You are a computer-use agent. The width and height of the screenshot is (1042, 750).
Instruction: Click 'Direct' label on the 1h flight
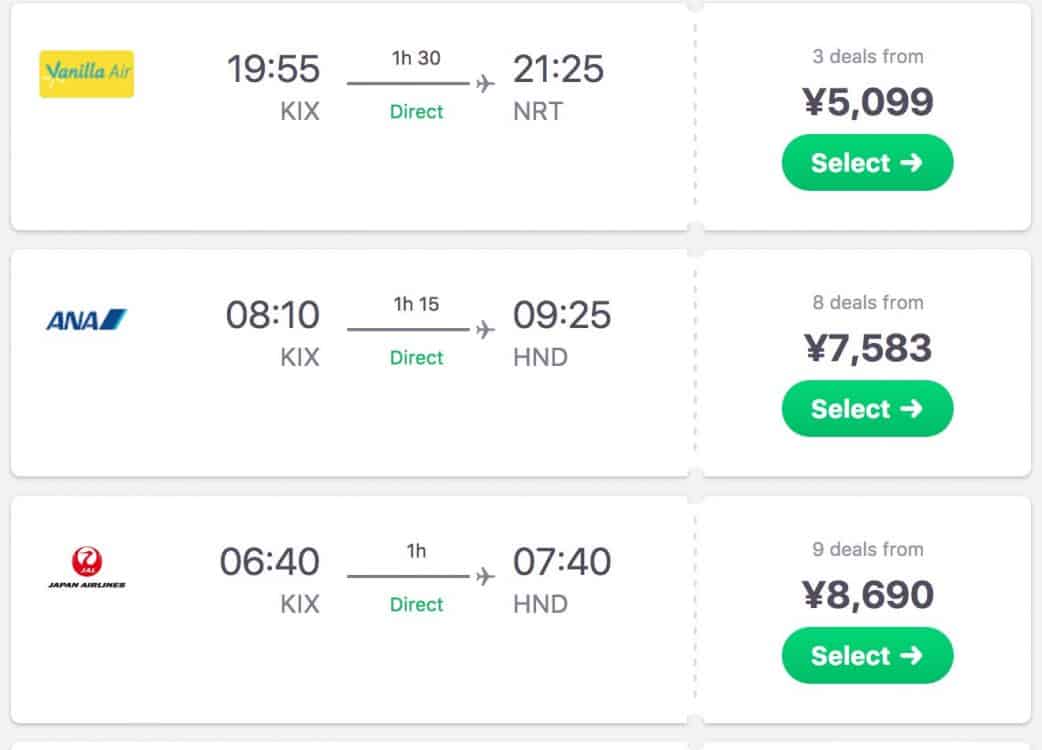pos(416,605)
